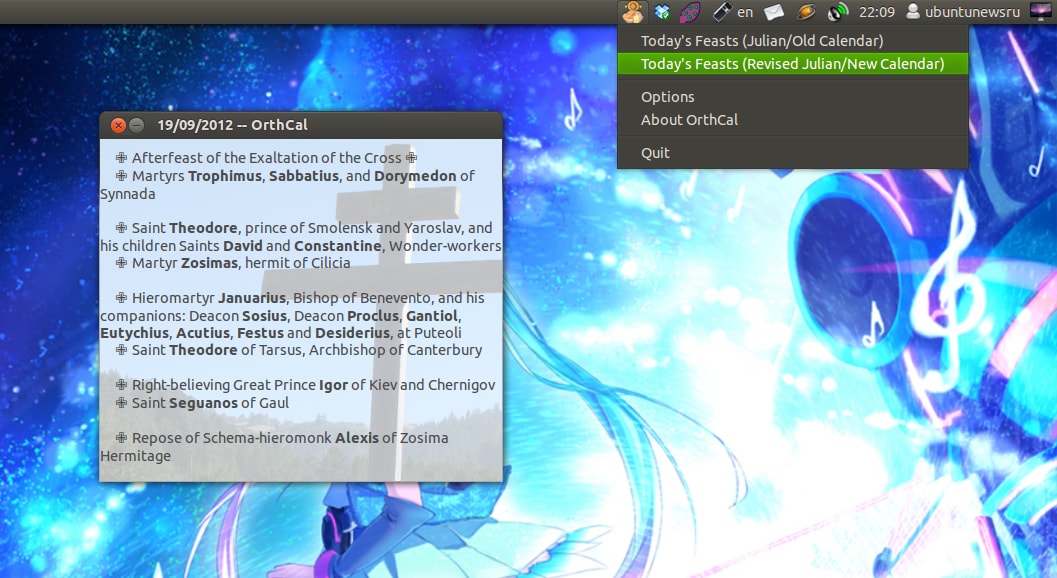Click the purple dotted tray icon
This screenshot has height=578, width=1057.
click(690, 11)
